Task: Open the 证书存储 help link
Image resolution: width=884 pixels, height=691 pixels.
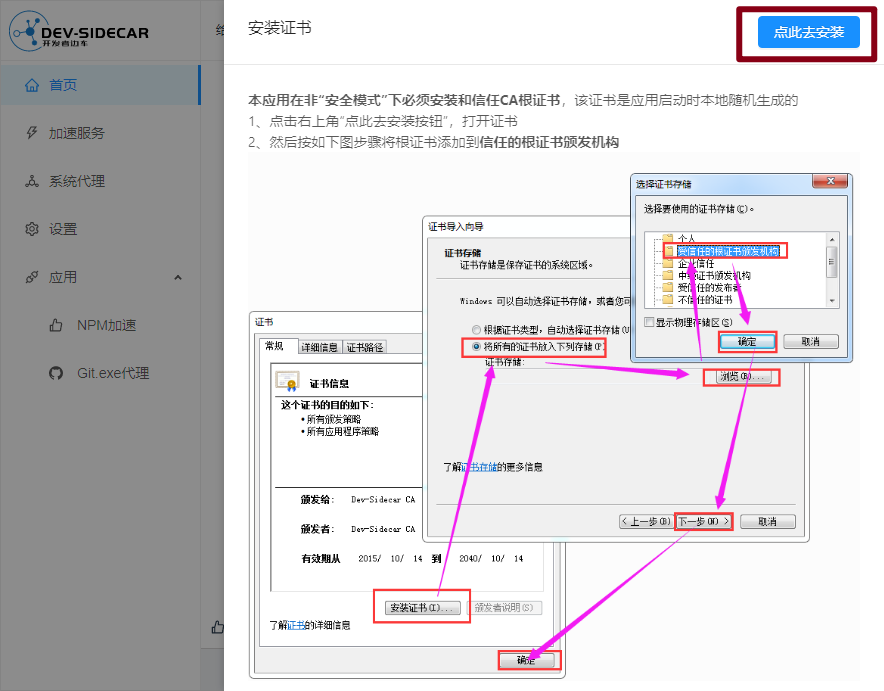Action: [479, 465]
